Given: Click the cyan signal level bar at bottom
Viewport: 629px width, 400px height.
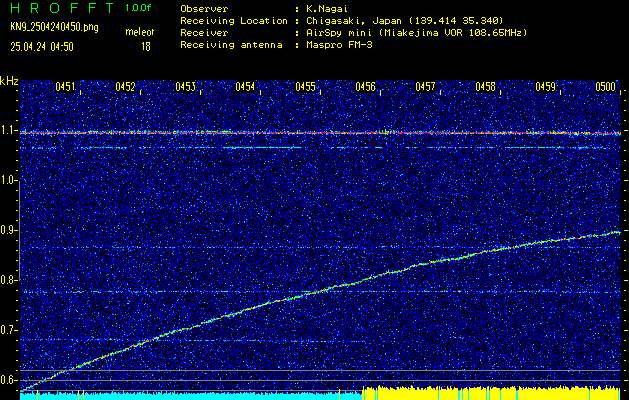Looking at the screenshot, I should [x=191, y=396].
